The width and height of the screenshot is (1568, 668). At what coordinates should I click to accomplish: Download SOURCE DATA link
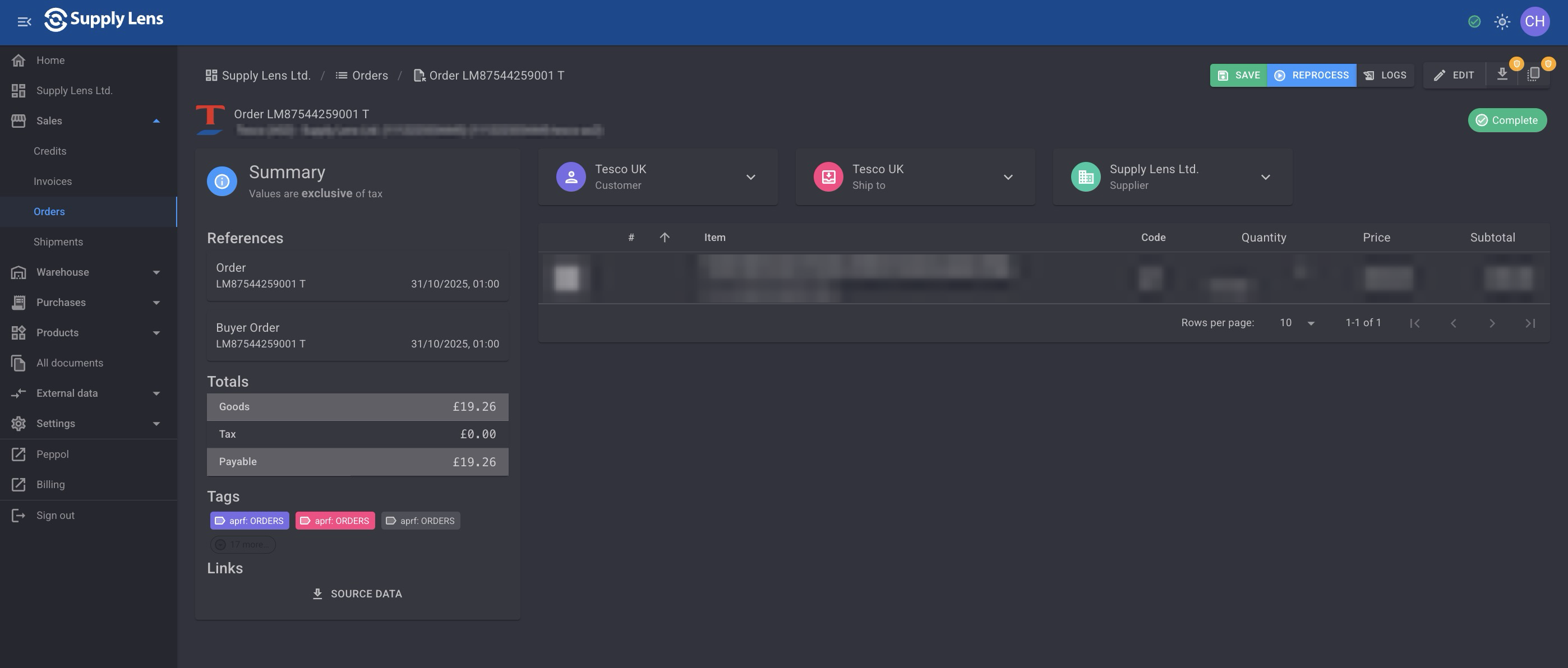[x=357, y=594]
